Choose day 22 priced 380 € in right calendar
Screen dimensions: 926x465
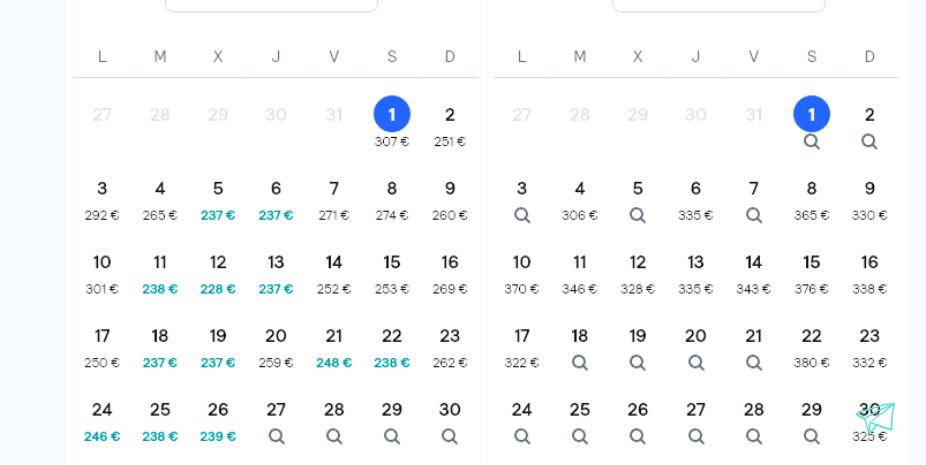[811, 347]
